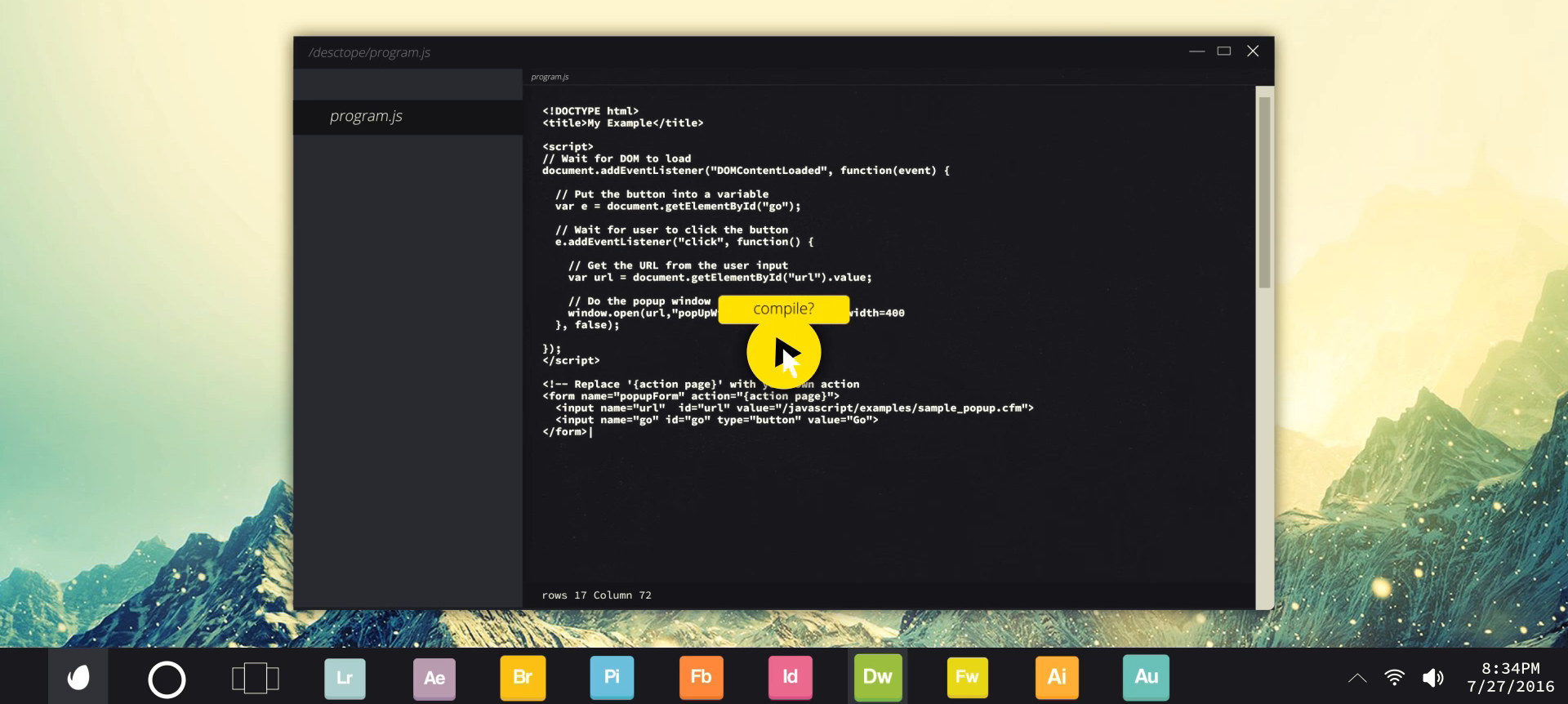The width and height of the screenshot is (1568, 704).
Task: Open InDesign (Id) taskbar icon
Action: click(x=790, y=677)
